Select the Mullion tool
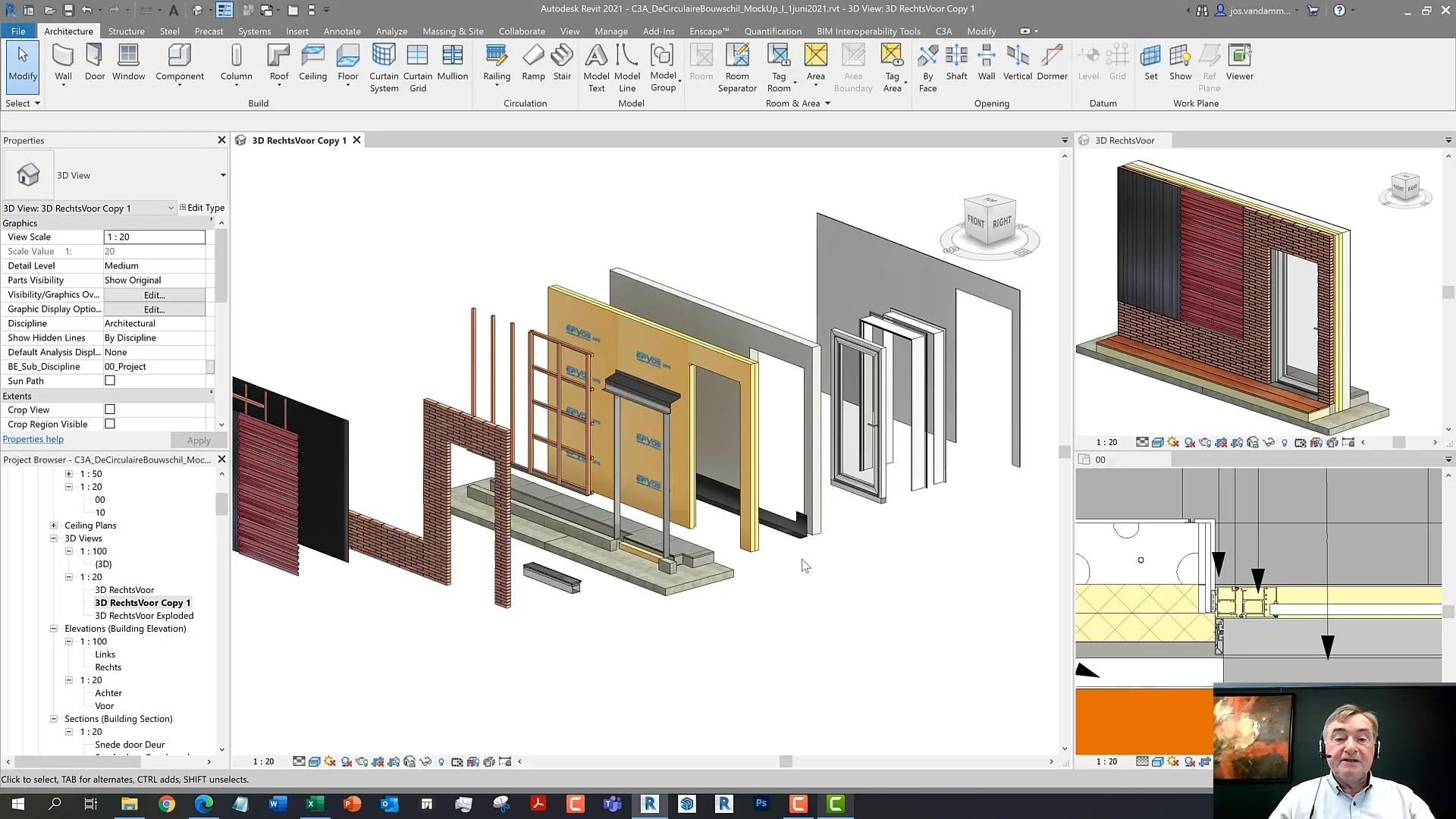The height and width of the screenshot is (819, 1456). click(453, 62)
